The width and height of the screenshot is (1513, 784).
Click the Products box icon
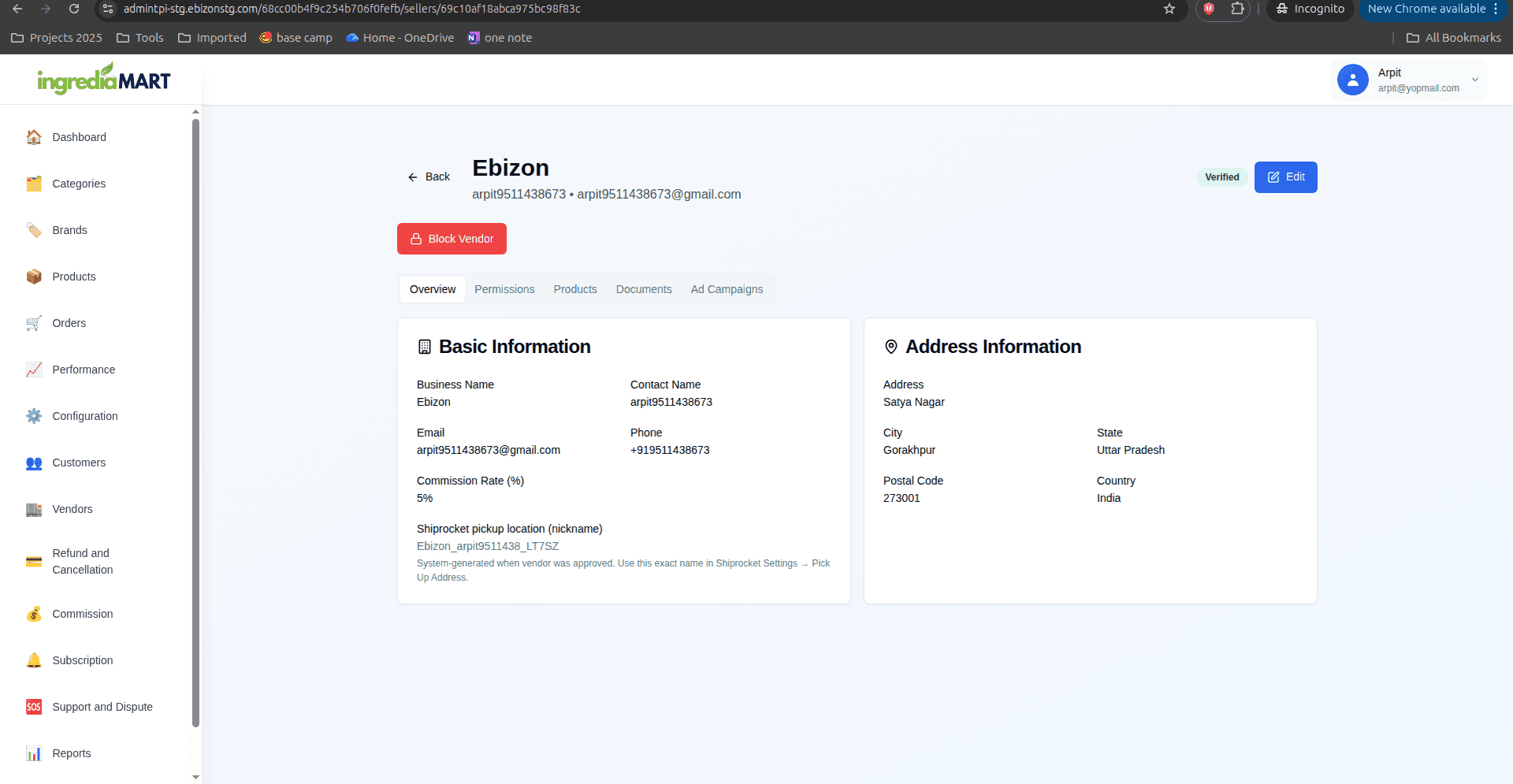(34, 277)
